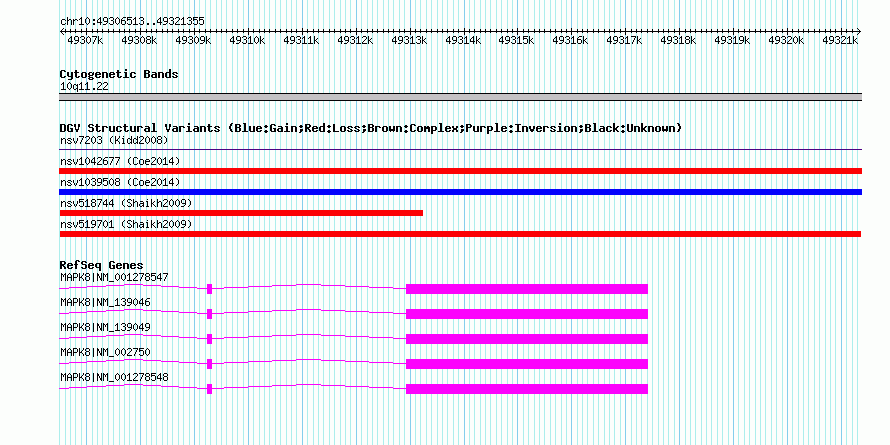Select the small exon of MAPK8|NM_001278548
890x445 pixels.
click(x=209, y=389)
